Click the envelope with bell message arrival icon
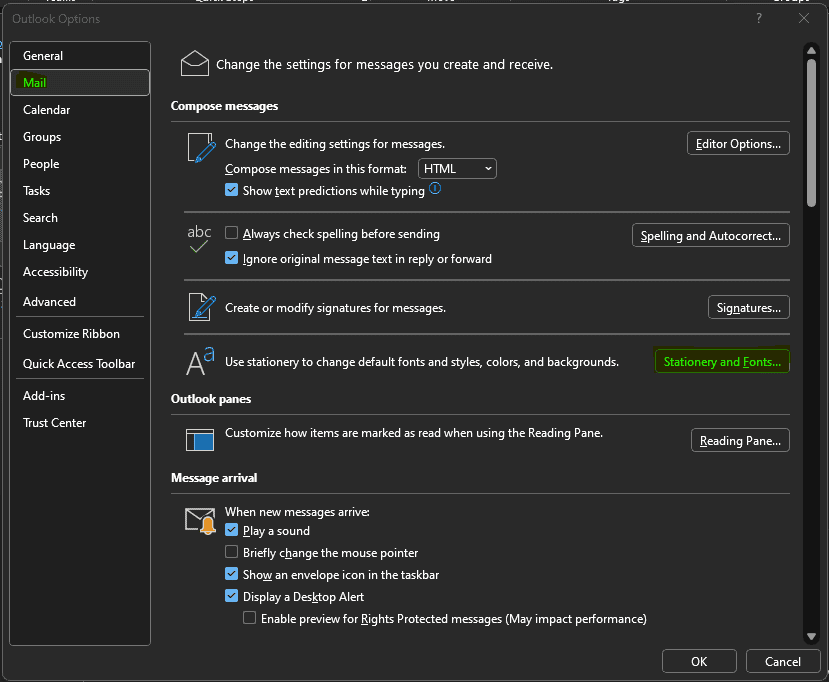The width and height of the screenshot is (829, 682). pos(200,521)
